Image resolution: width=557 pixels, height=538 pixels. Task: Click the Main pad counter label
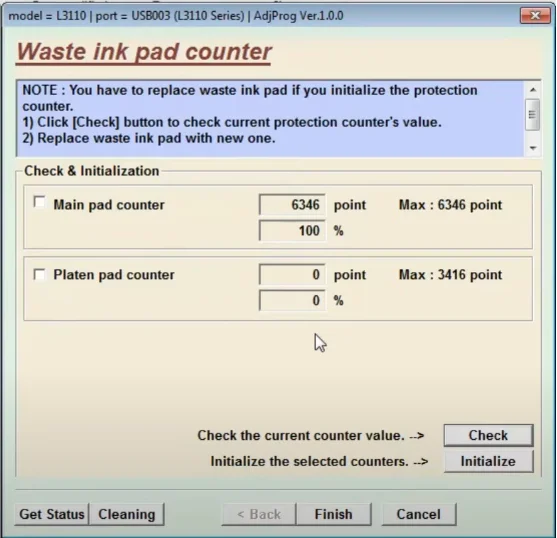click(x=109, y=205)
